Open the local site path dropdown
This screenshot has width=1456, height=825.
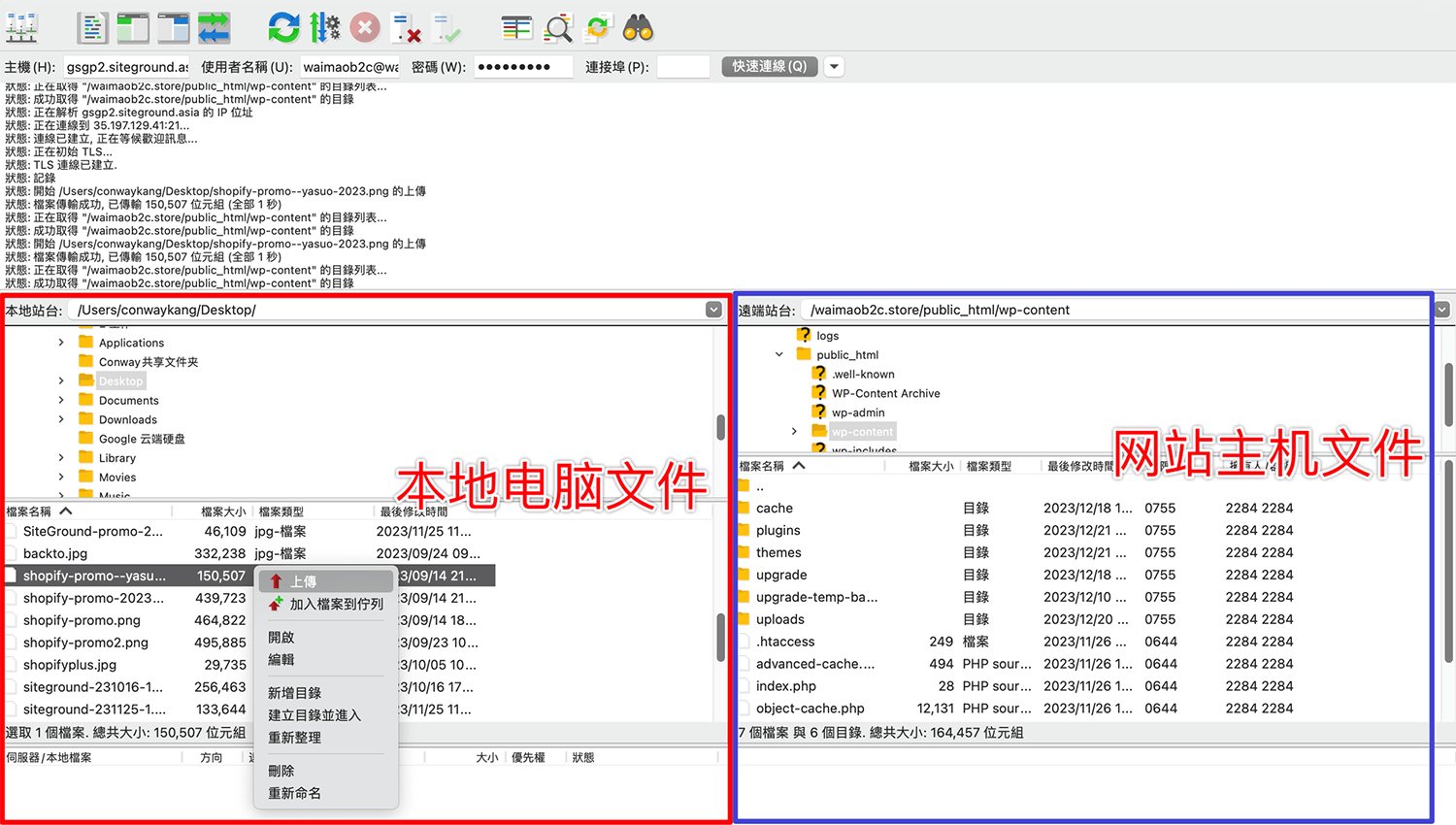713,310
